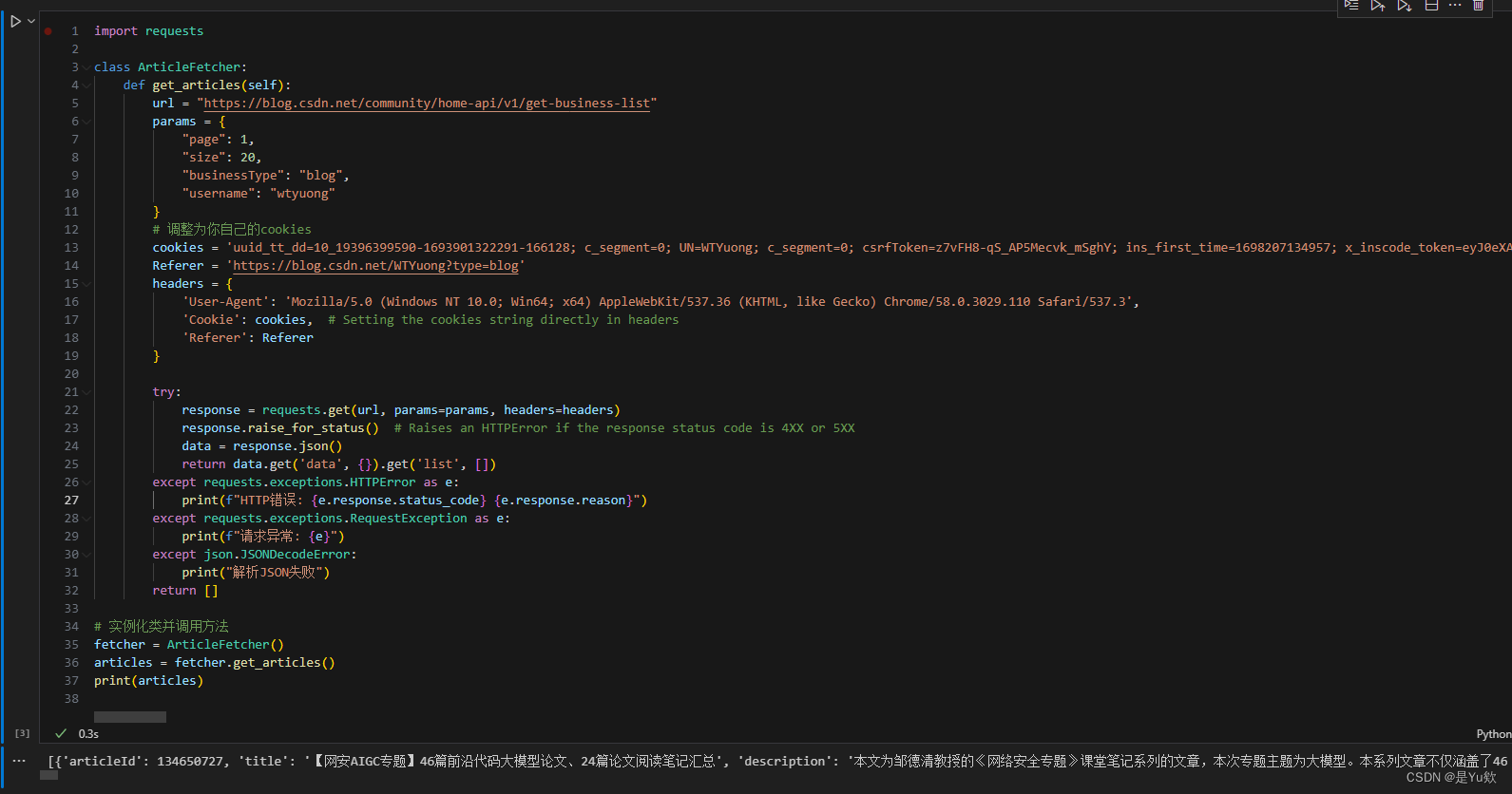1512x794 pixels.
Task: Fold the HTTPError except block at line 26
Action: tap(86, 482)
